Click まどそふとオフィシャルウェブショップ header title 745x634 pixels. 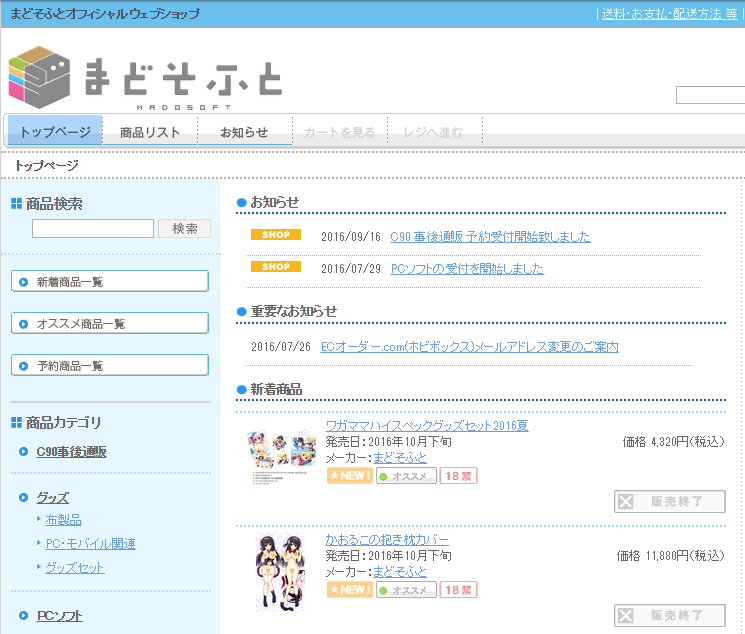pyautogui.click(x=105, y=14)
